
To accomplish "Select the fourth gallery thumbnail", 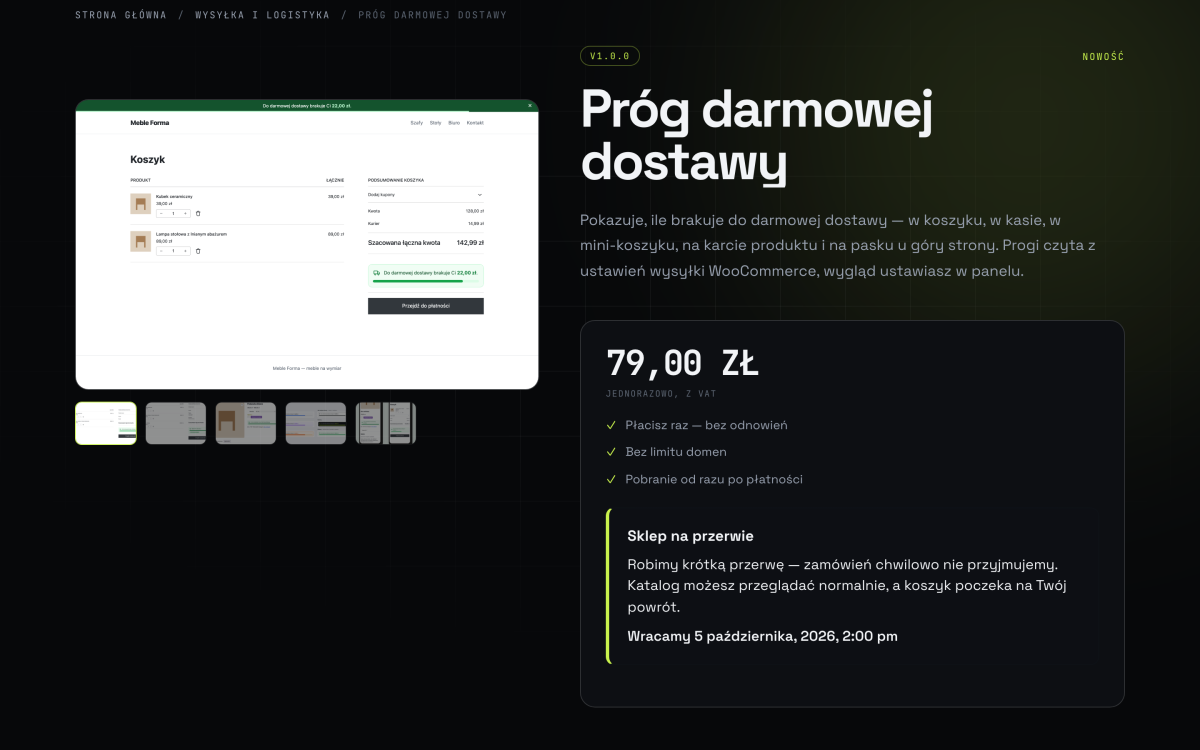I will pyautogui.click(x=316, y=423).
